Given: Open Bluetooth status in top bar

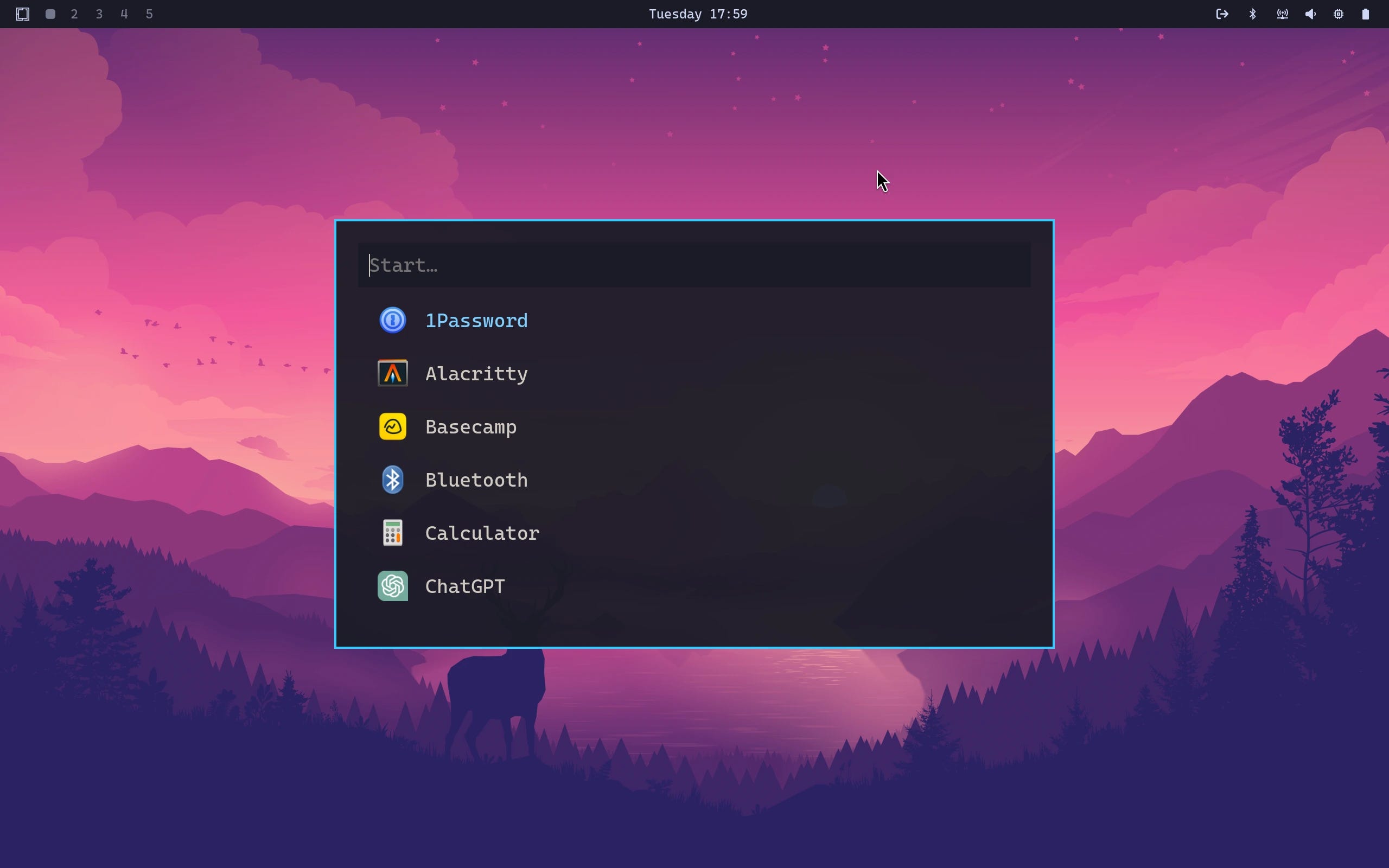Looking at the screenshot, I should 1252,14.
